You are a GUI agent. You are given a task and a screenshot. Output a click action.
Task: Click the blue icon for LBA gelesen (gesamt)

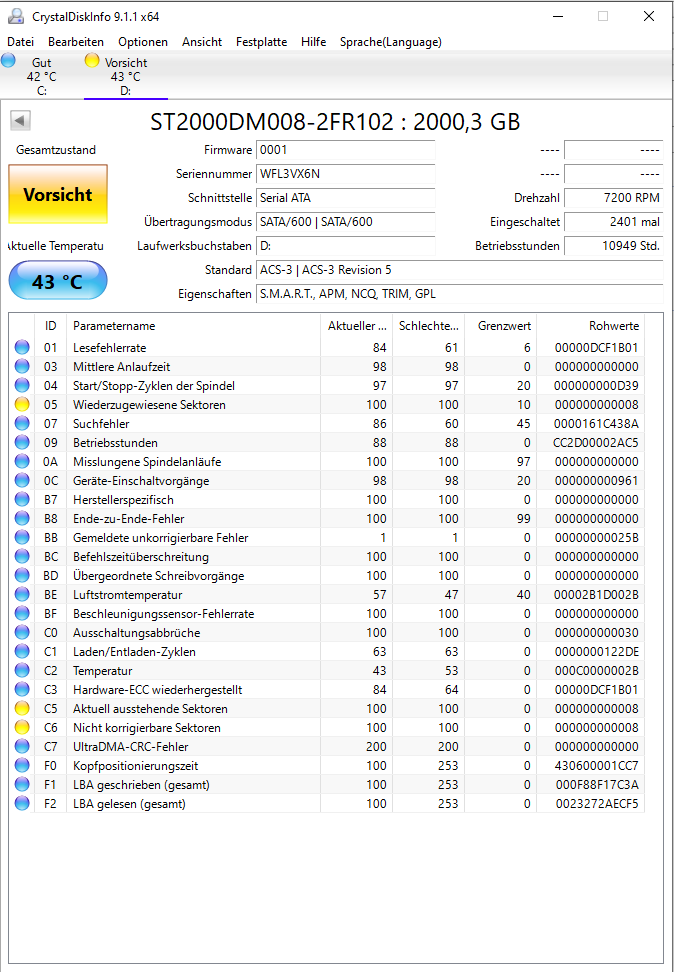point(22,804)
